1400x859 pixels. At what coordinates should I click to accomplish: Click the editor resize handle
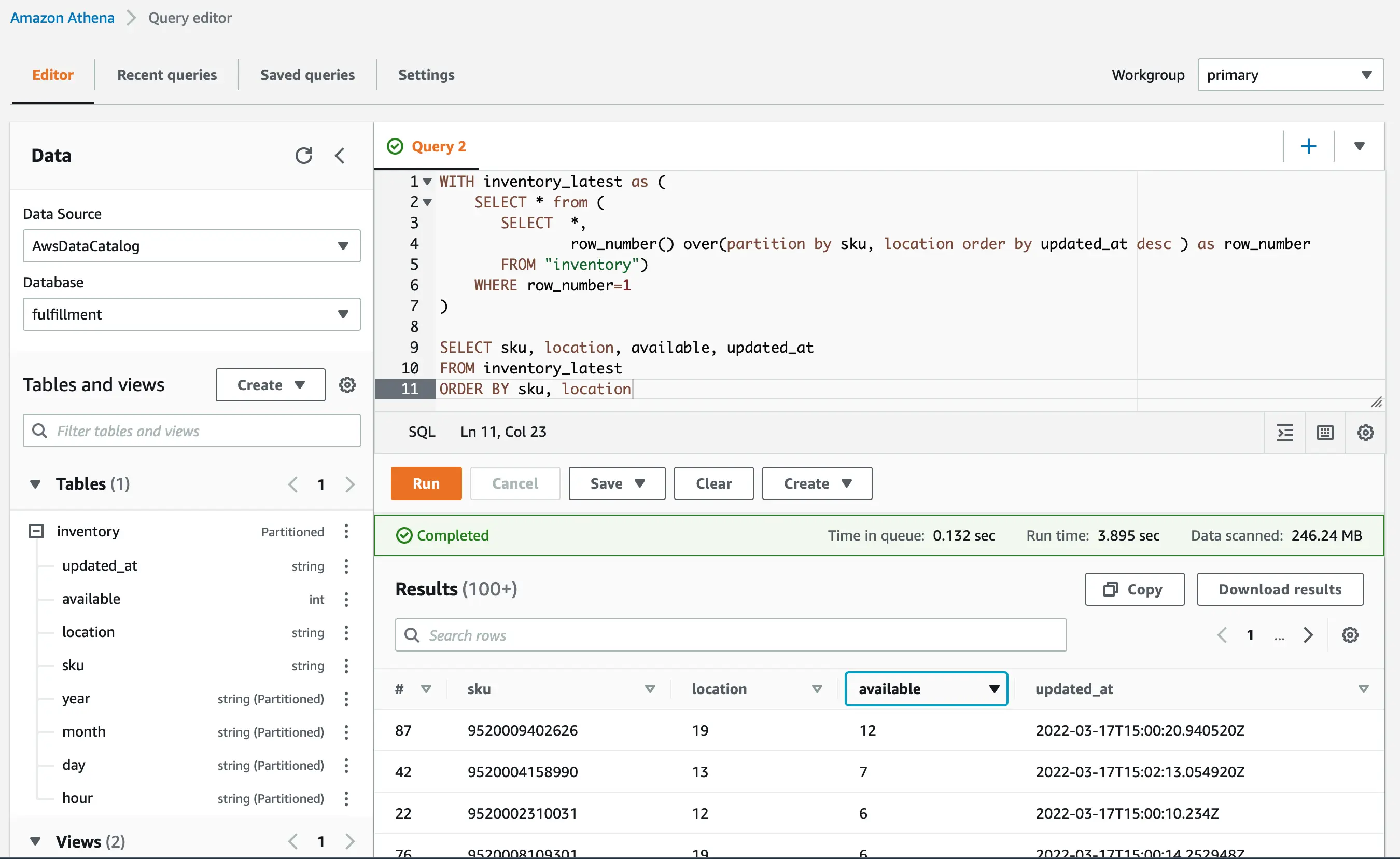tap(1376, 402)
